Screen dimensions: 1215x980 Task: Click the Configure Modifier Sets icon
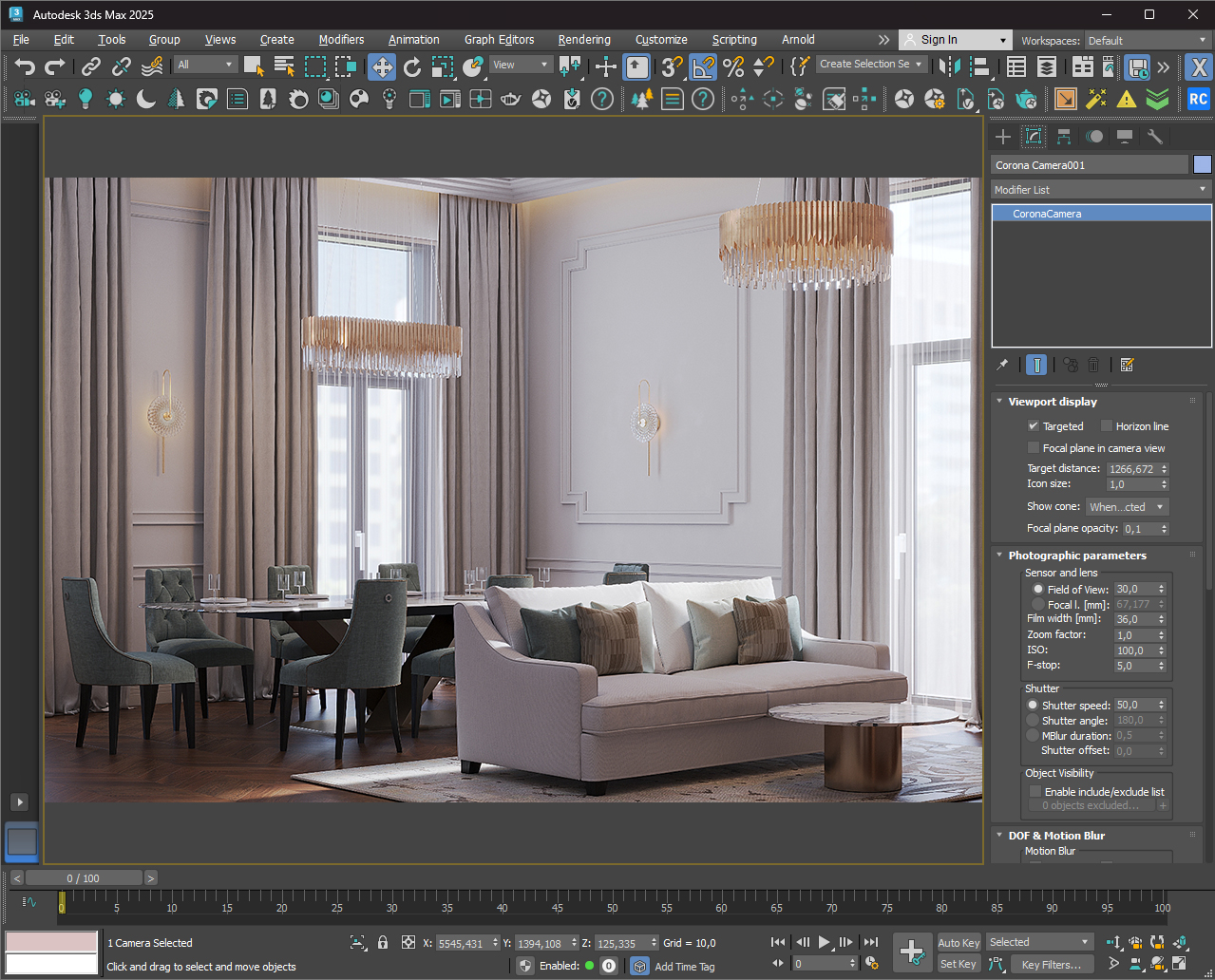[x=1128, y=365]
